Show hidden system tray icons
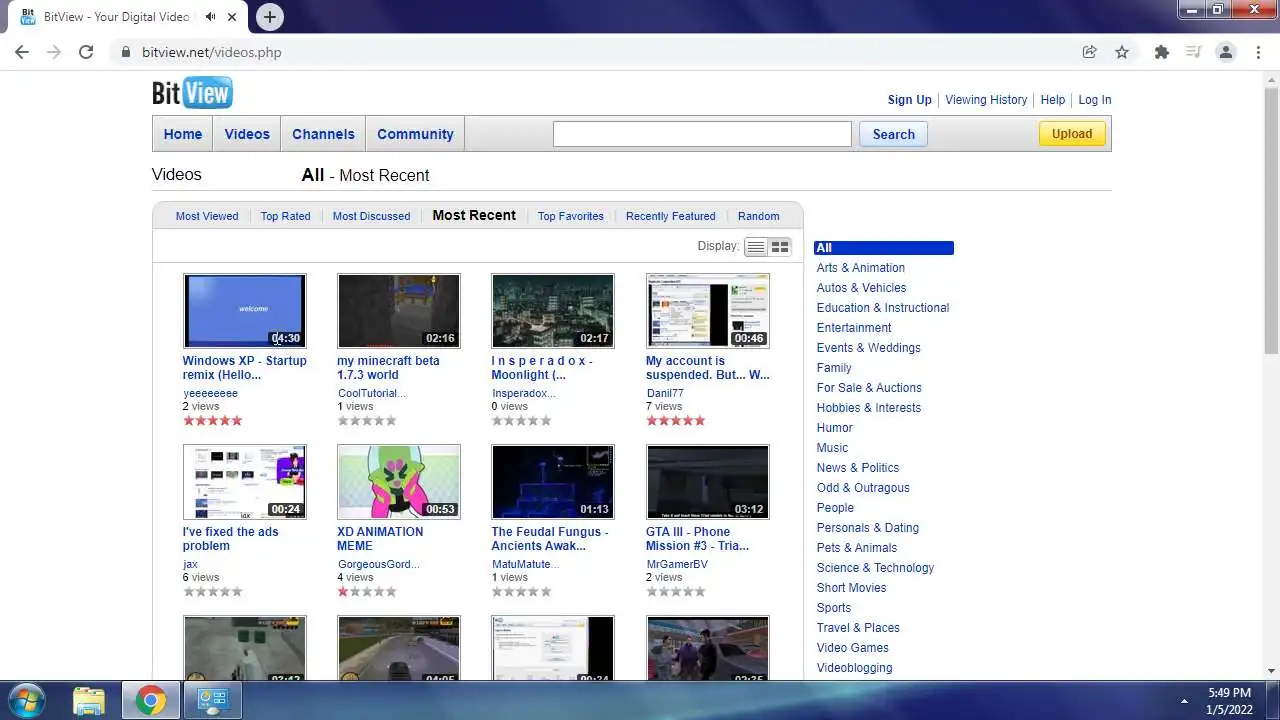Screen dimensions: 1280x720 [x=1185, y=701]
